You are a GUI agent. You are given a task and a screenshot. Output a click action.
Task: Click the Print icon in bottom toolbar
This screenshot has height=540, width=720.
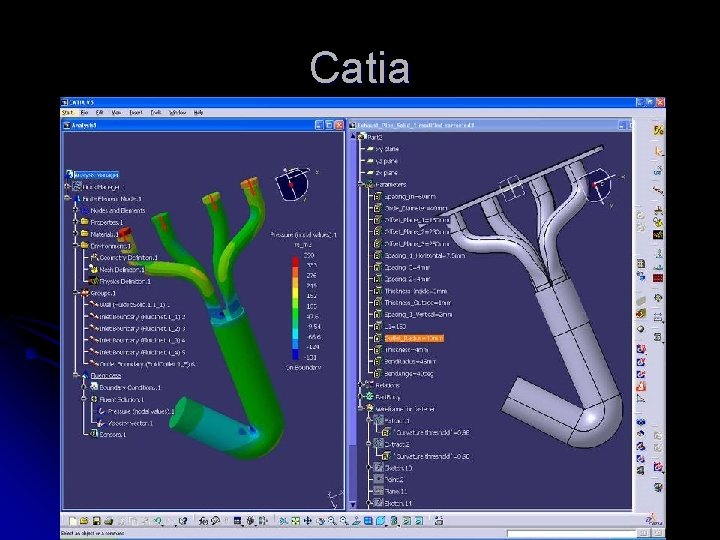coord(108,521)
